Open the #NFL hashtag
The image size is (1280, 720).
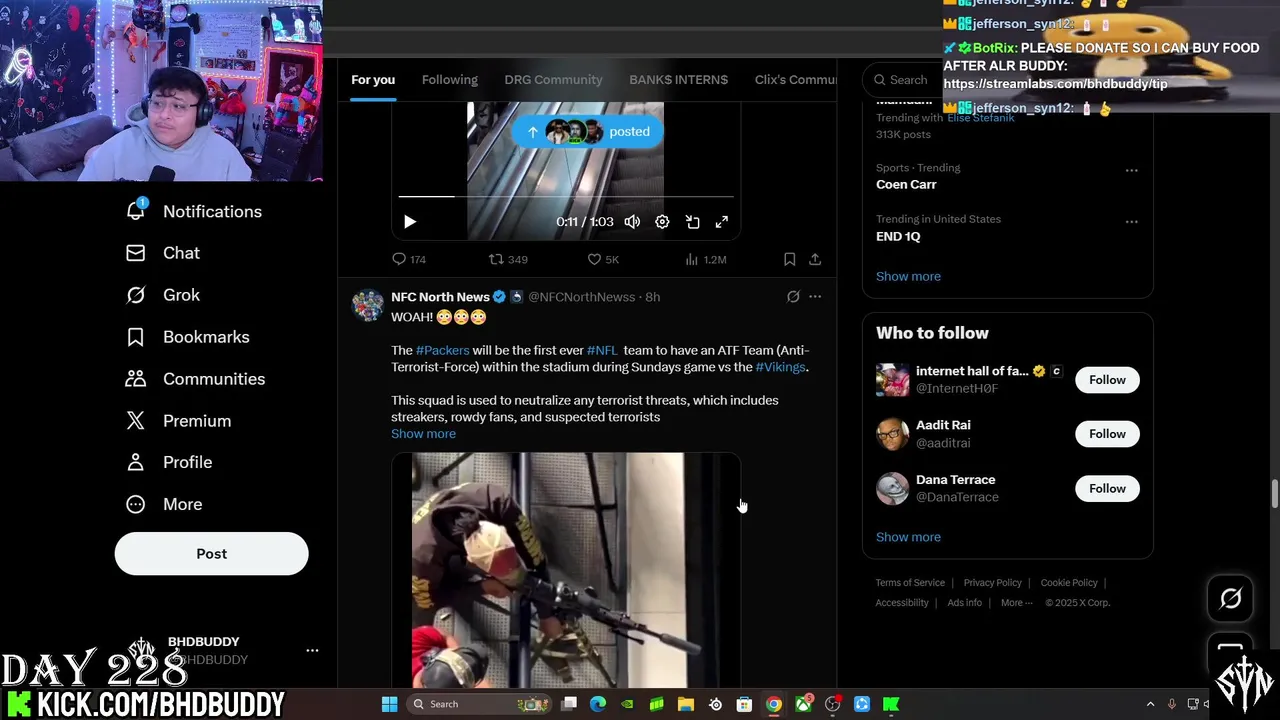point(602,350)
